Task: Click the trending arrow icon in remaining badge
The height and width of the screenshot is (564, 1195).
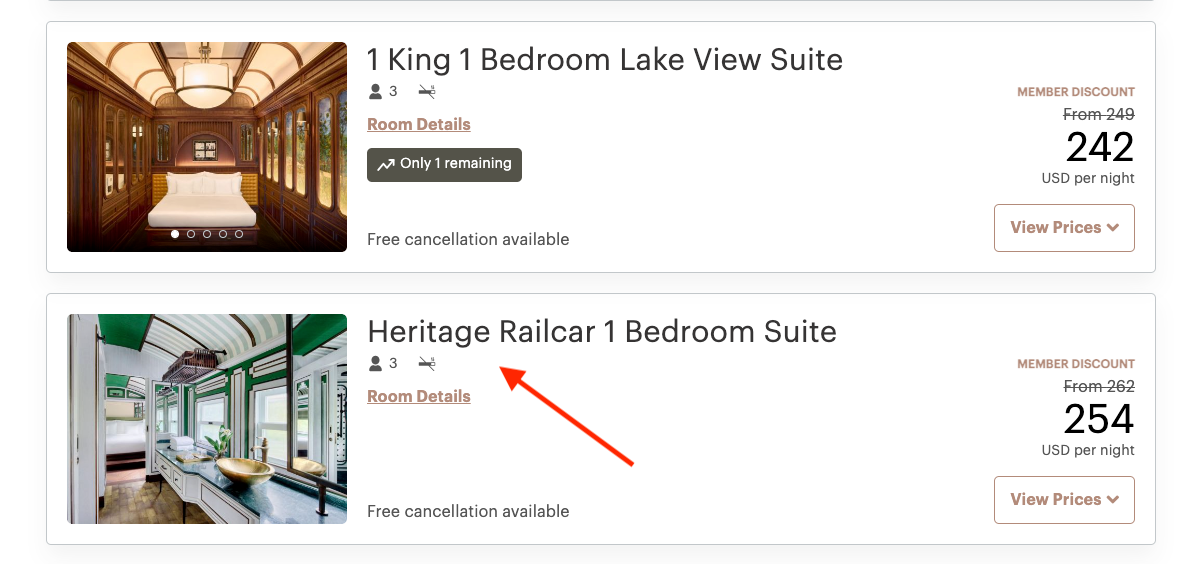Action: [x=385, y=165]
